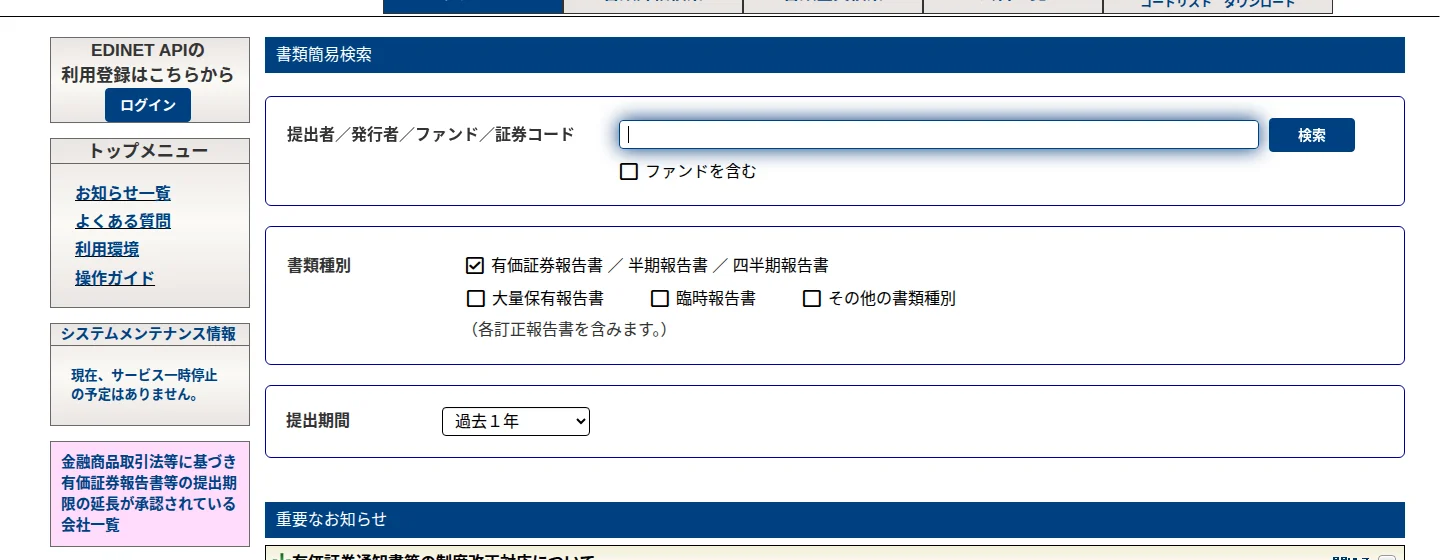Screen dimensions: 1440x560
Task: Click the 書類簡易検索 section header
Action: coord(835,55)
